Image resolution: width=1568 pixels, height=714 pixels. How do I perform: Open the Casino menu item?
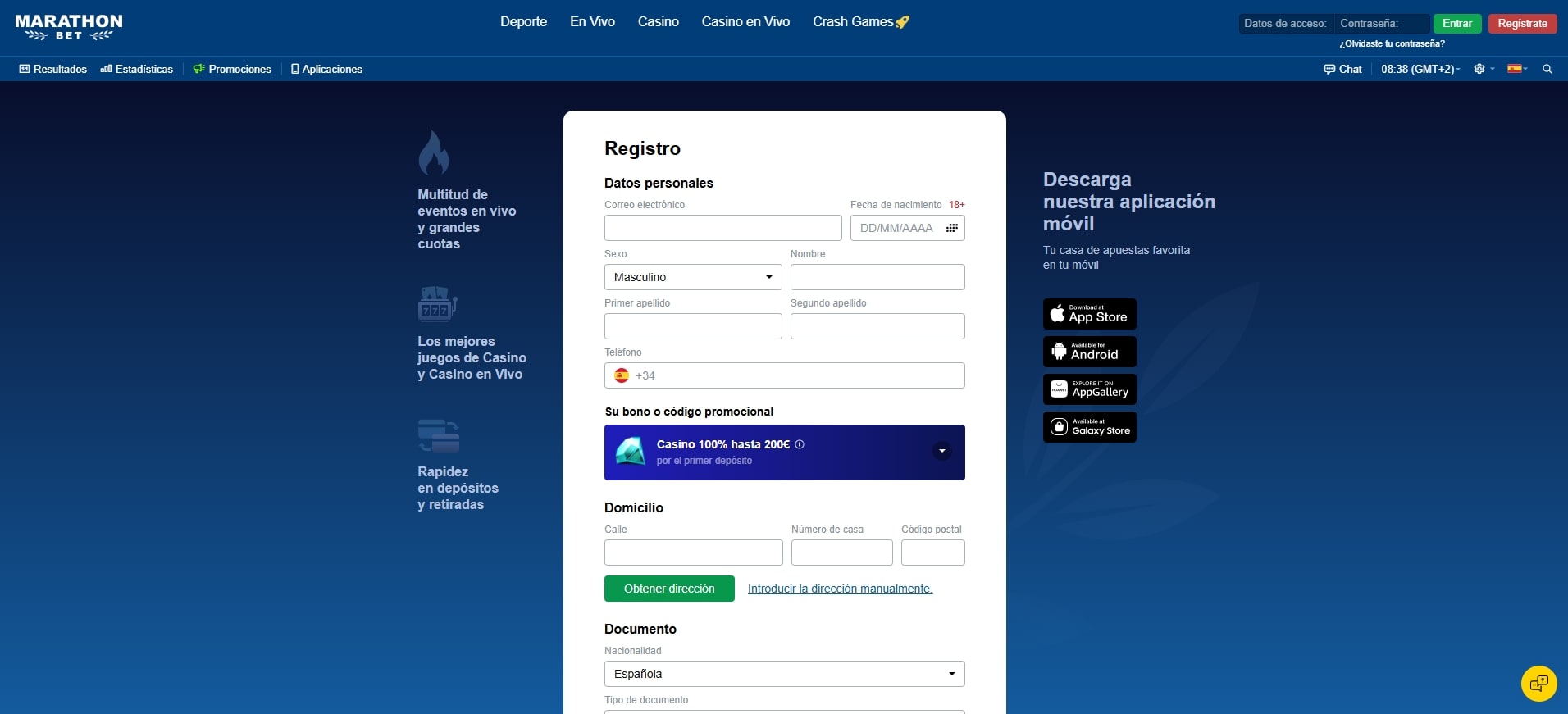659,21
